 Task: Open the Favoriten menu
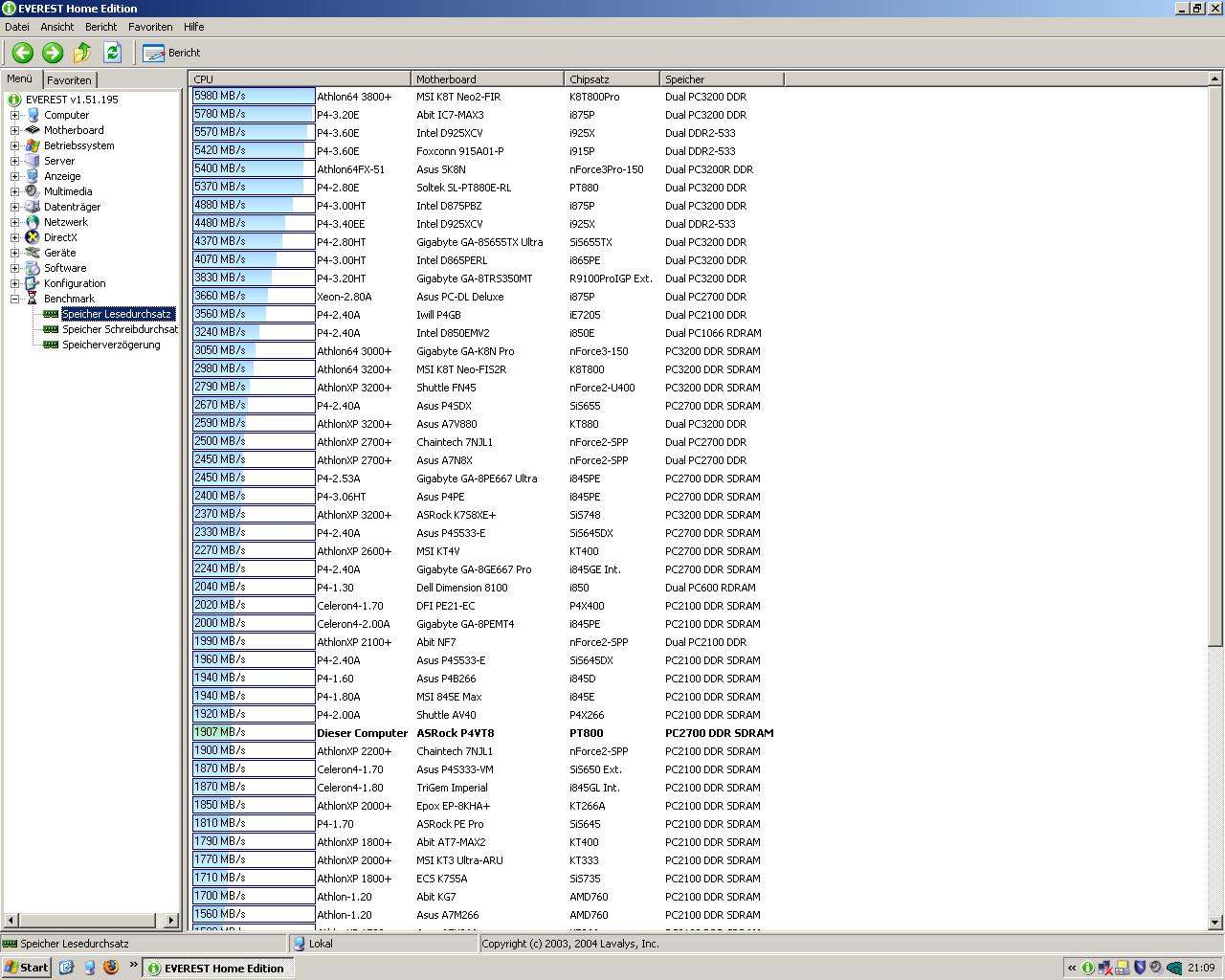coord(150,27)
